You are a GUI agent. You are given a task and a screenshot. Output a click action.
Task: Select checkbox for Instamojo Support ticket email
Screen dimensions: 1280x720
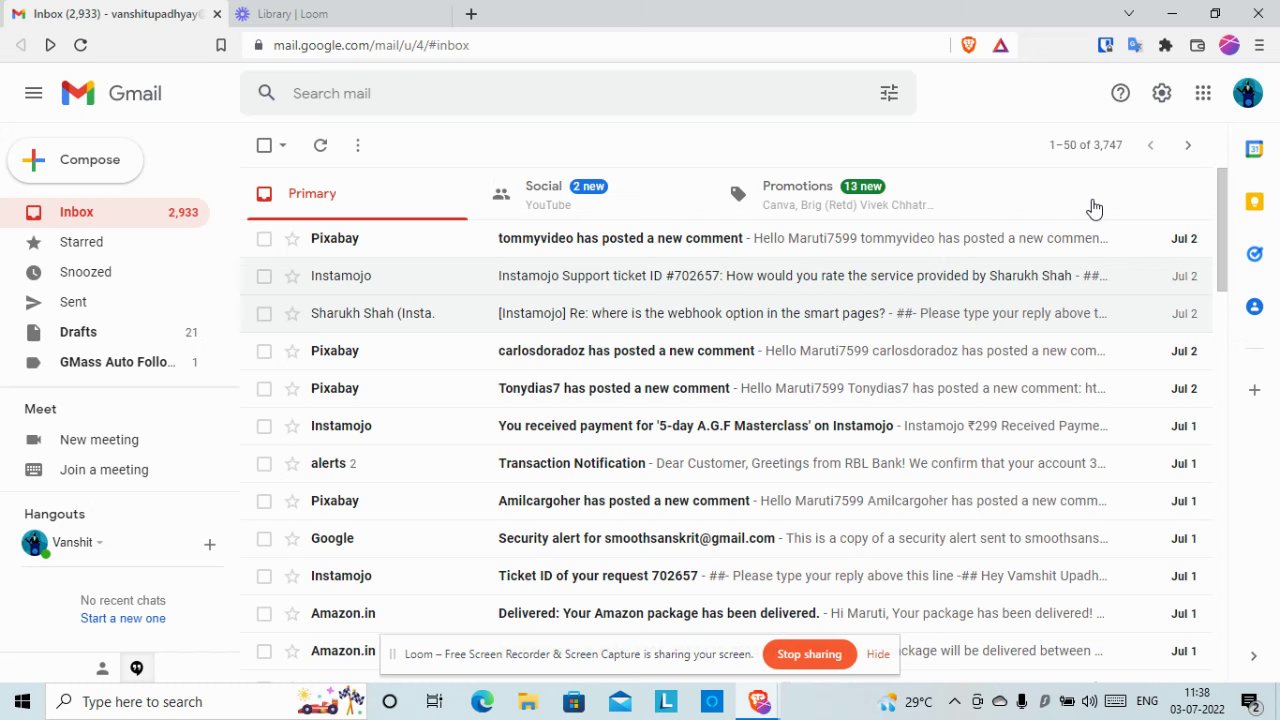[x=264, y=276]
